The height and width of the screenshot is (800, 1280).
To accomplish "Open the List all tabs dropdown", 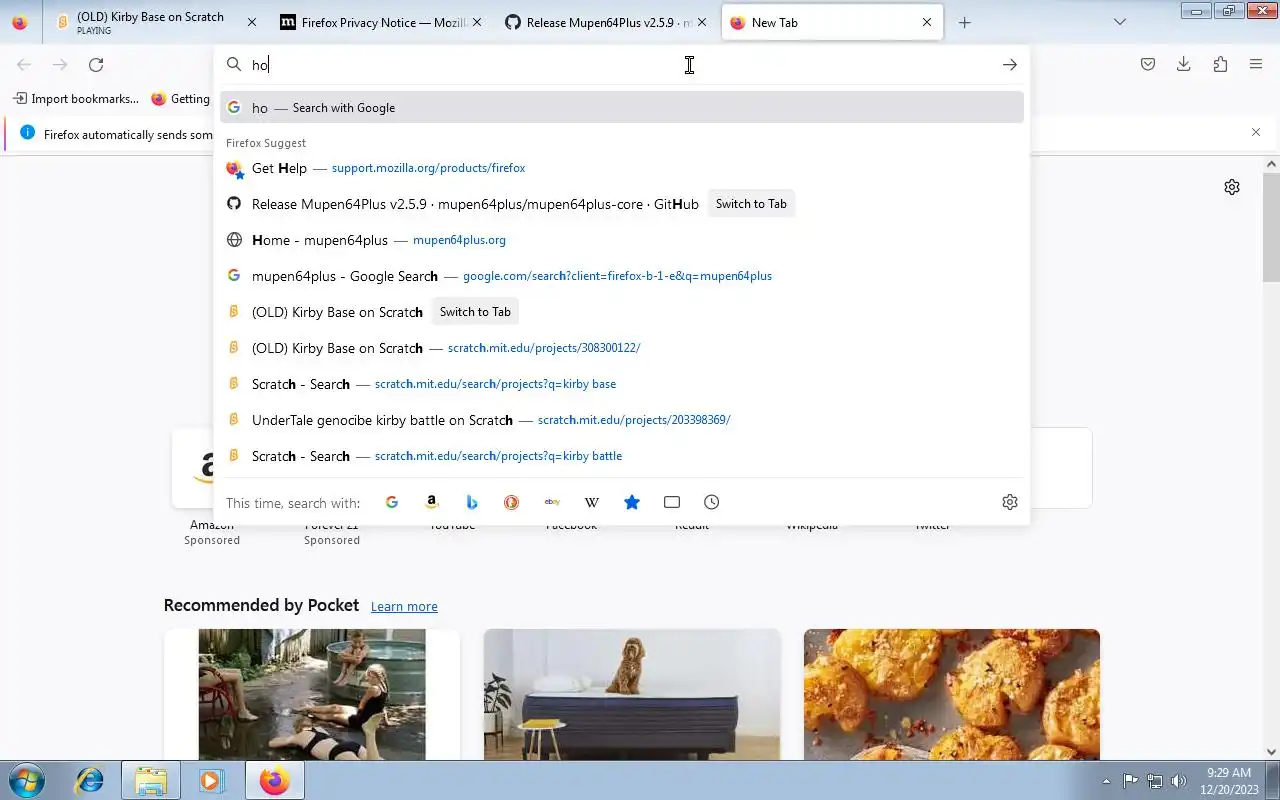I will [x=1120, y=22].
